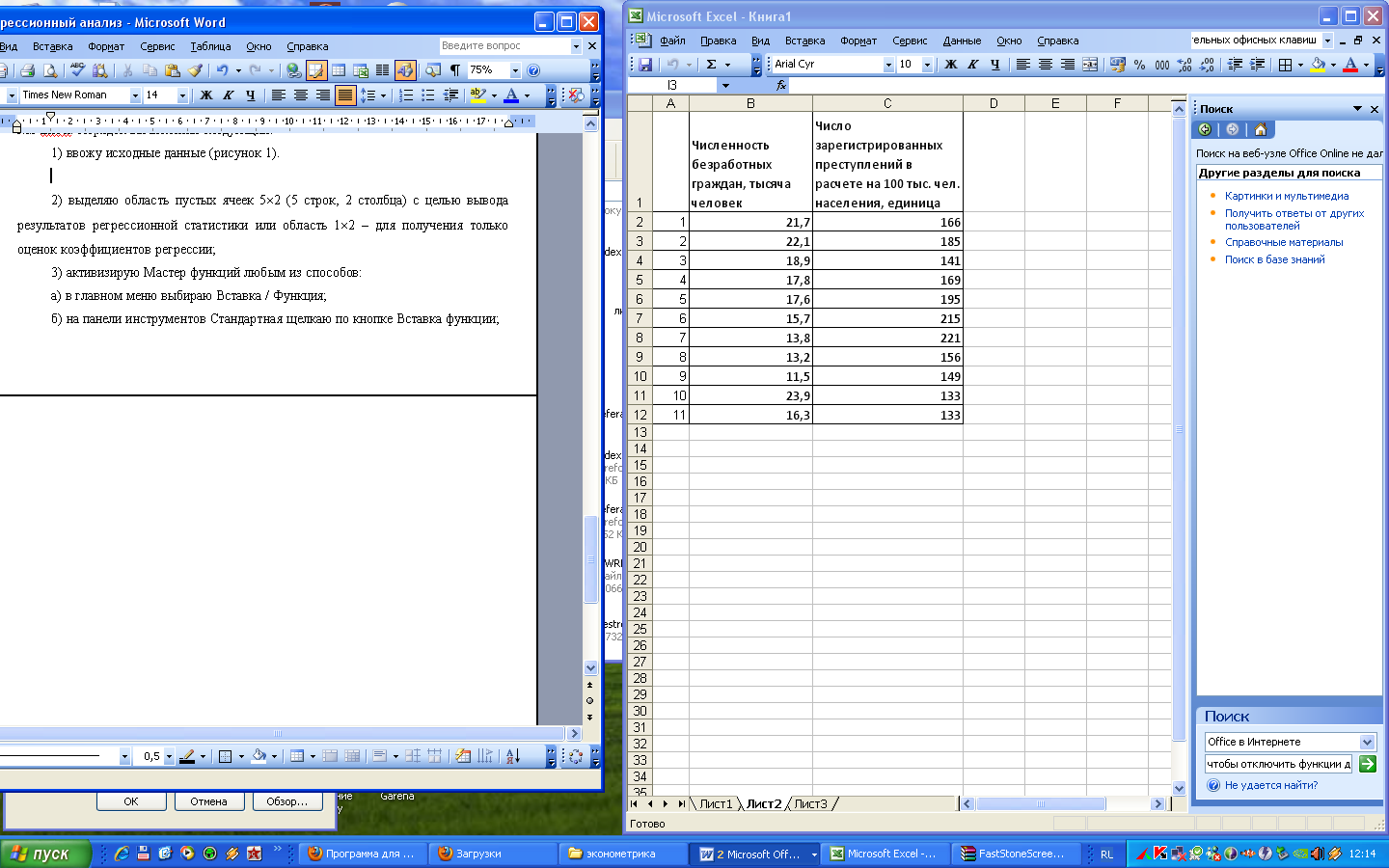Click Increase Indent in Excel toolbar
Image resolution: width=1389 pixels, height=868 pixels.
(x=1257, y=65)
